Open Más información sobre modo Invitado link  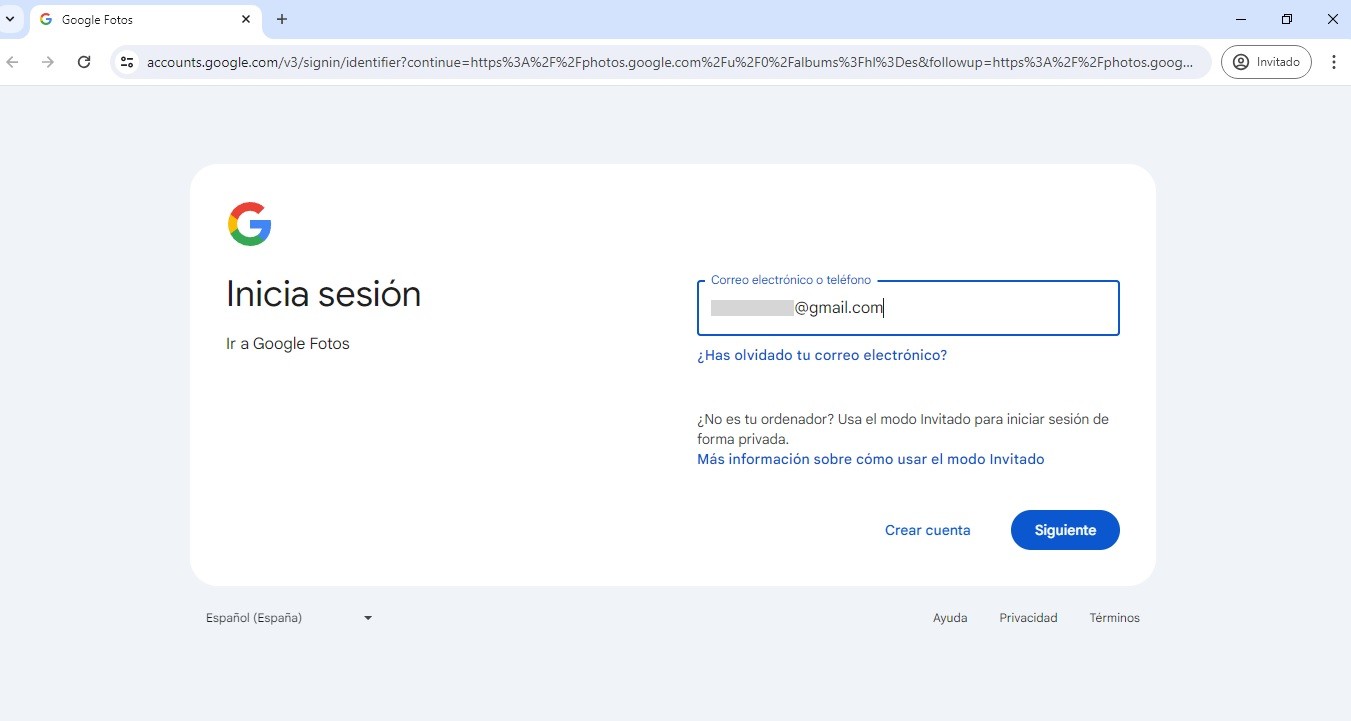pos(870,459)
